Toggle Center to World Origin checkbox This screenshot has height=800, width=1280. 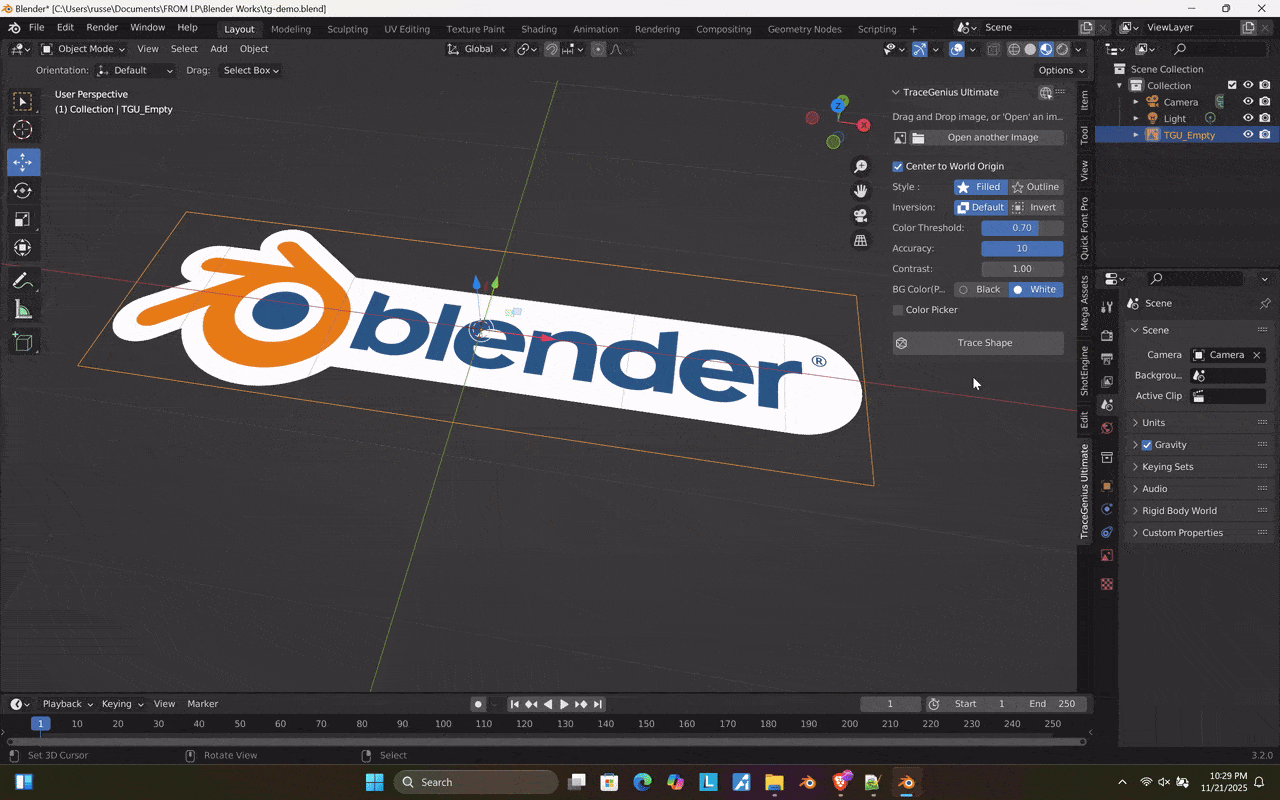[x=898, y=166]
